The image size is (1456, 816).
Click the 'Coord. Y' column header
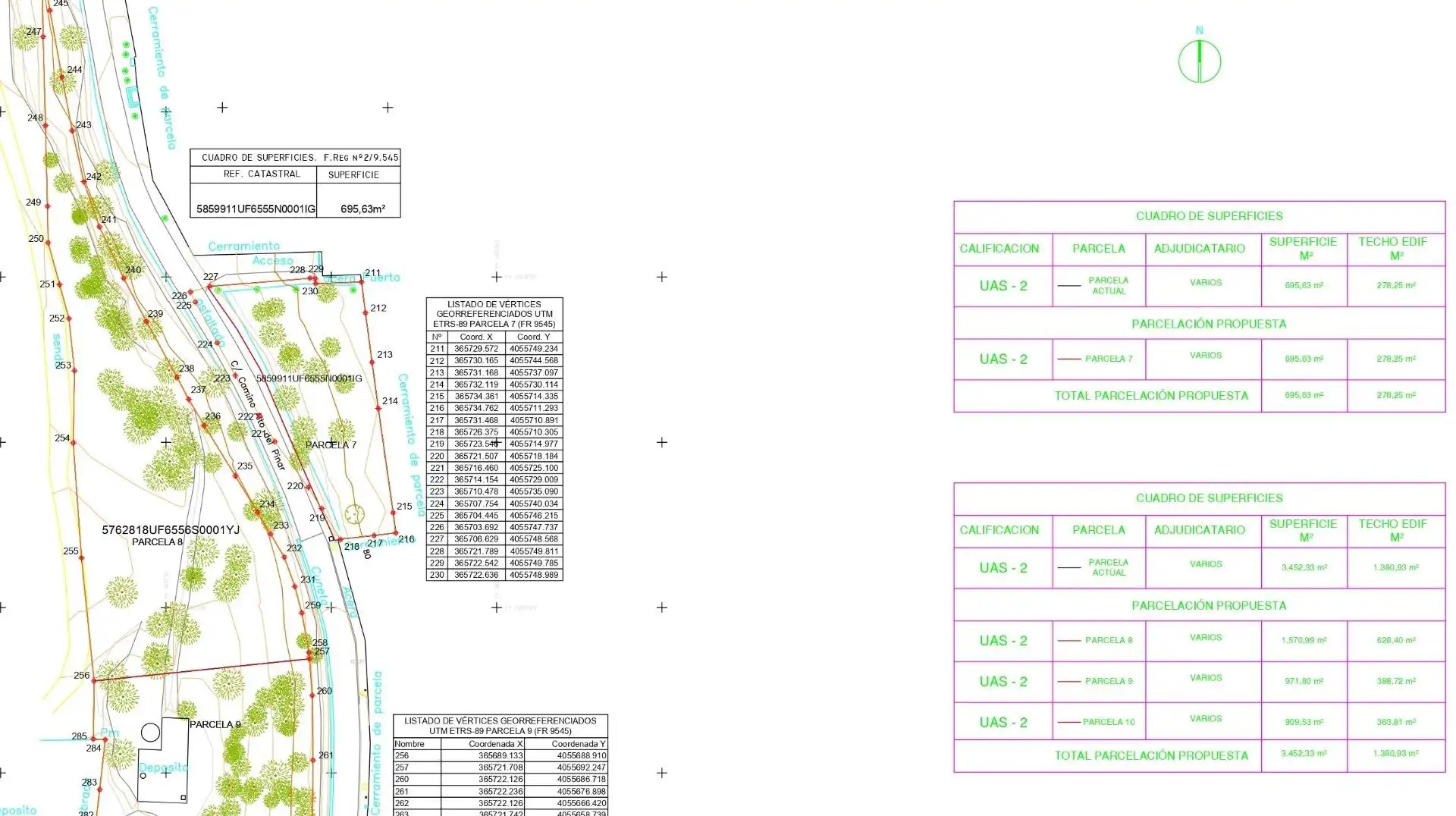[534, 337]
